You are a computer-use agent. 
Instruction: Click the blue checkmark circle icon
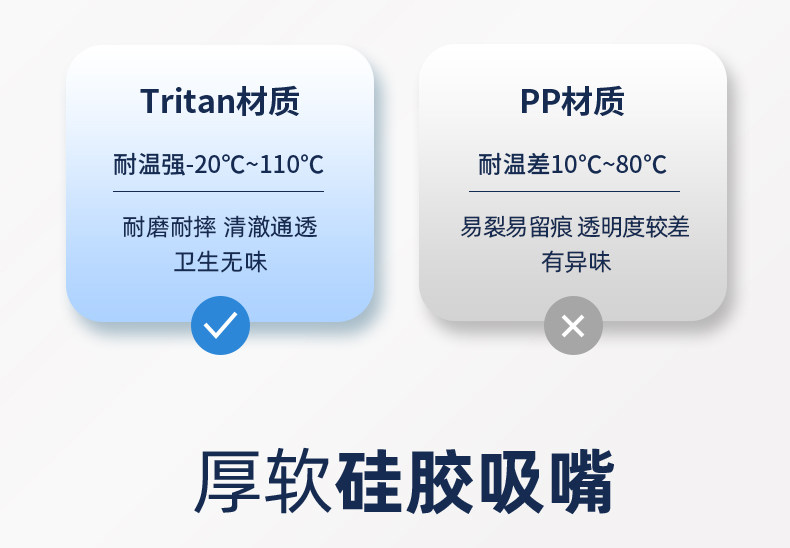tap(220, 325)
